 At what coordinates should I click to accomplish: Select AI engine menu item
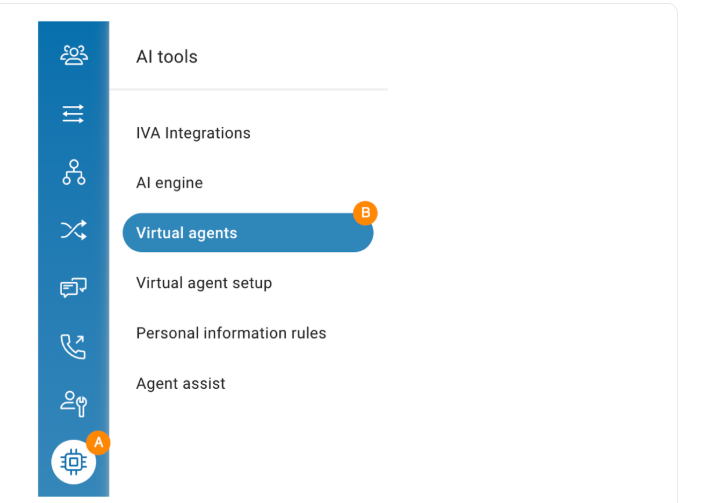click(x=169, y=183)
